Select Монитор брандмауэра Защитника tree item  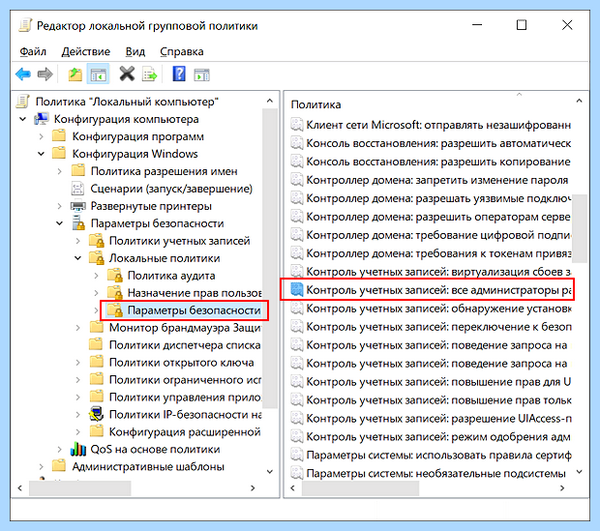click(185, 327)
